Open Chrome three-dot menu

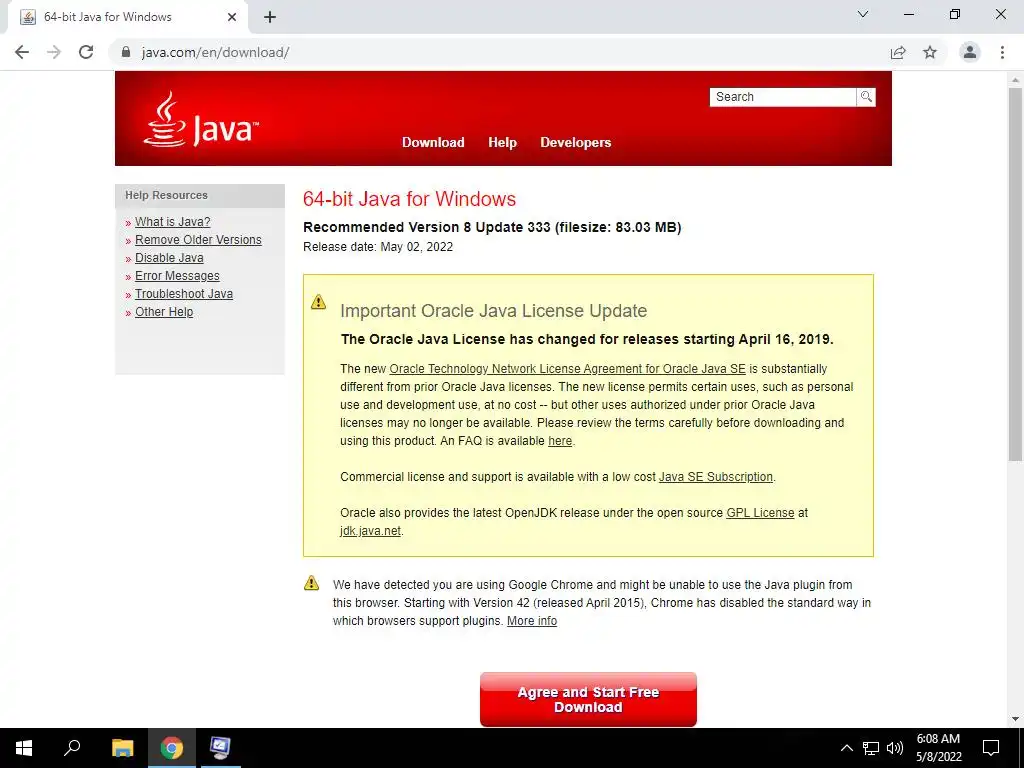point(1002,52)
